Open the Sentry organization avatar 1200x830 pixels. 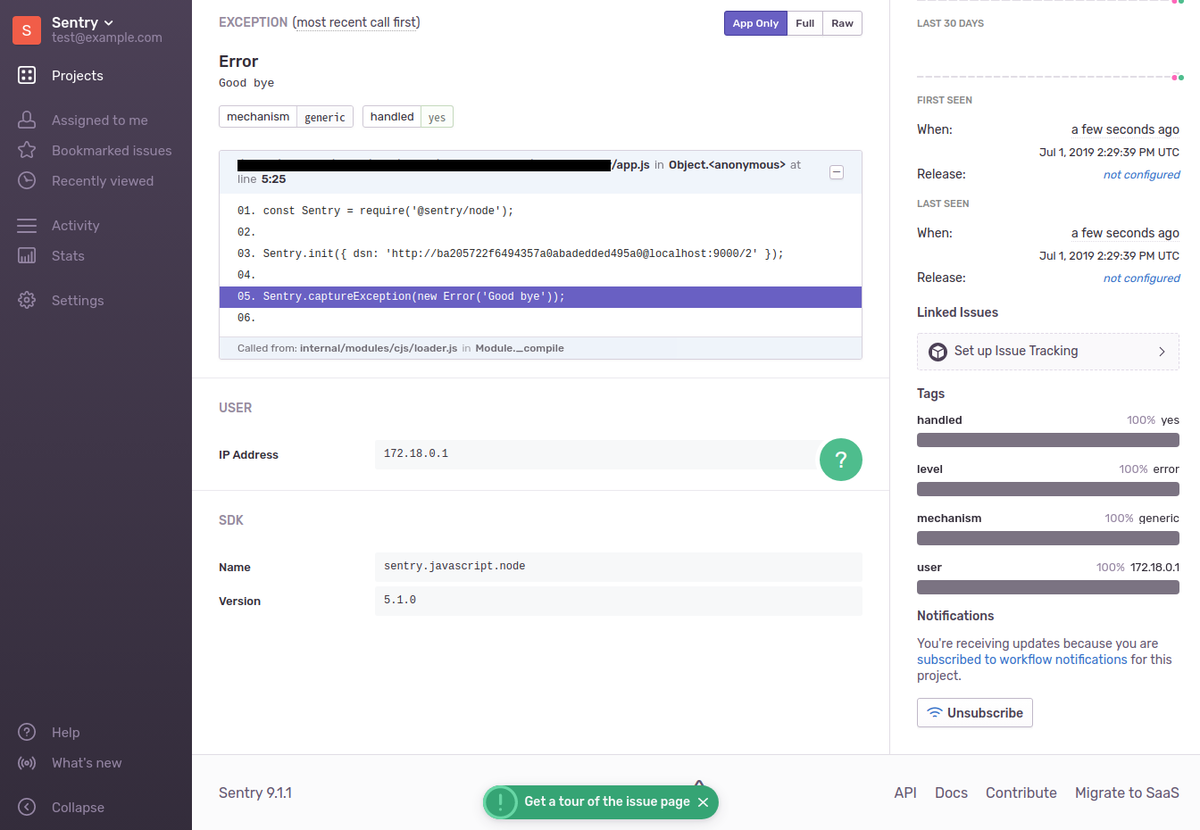pos(26,30)
